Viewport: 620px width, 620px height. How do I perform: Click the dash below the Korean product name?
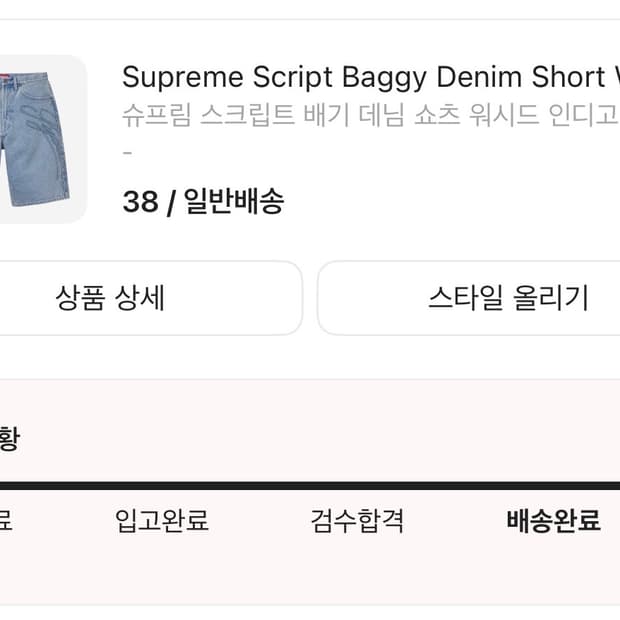coord(127,153)
